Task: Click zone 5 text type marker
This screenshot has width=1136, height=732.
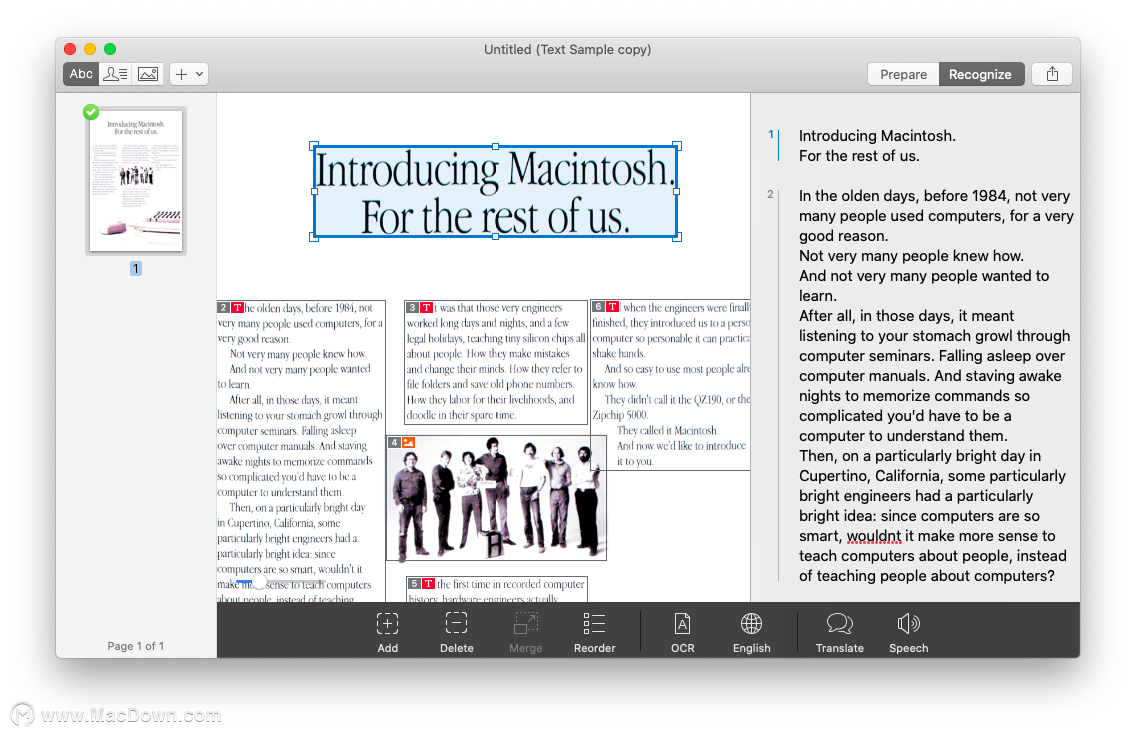Action: click(x=429, y=583)
